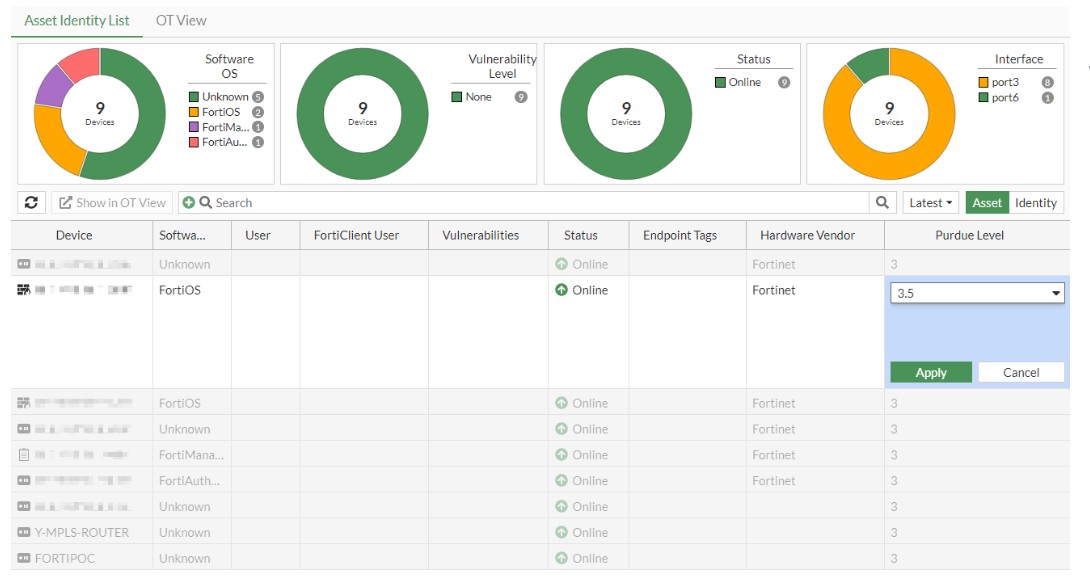Toggle to Identity view
1090x580 pixels.
1036,203
